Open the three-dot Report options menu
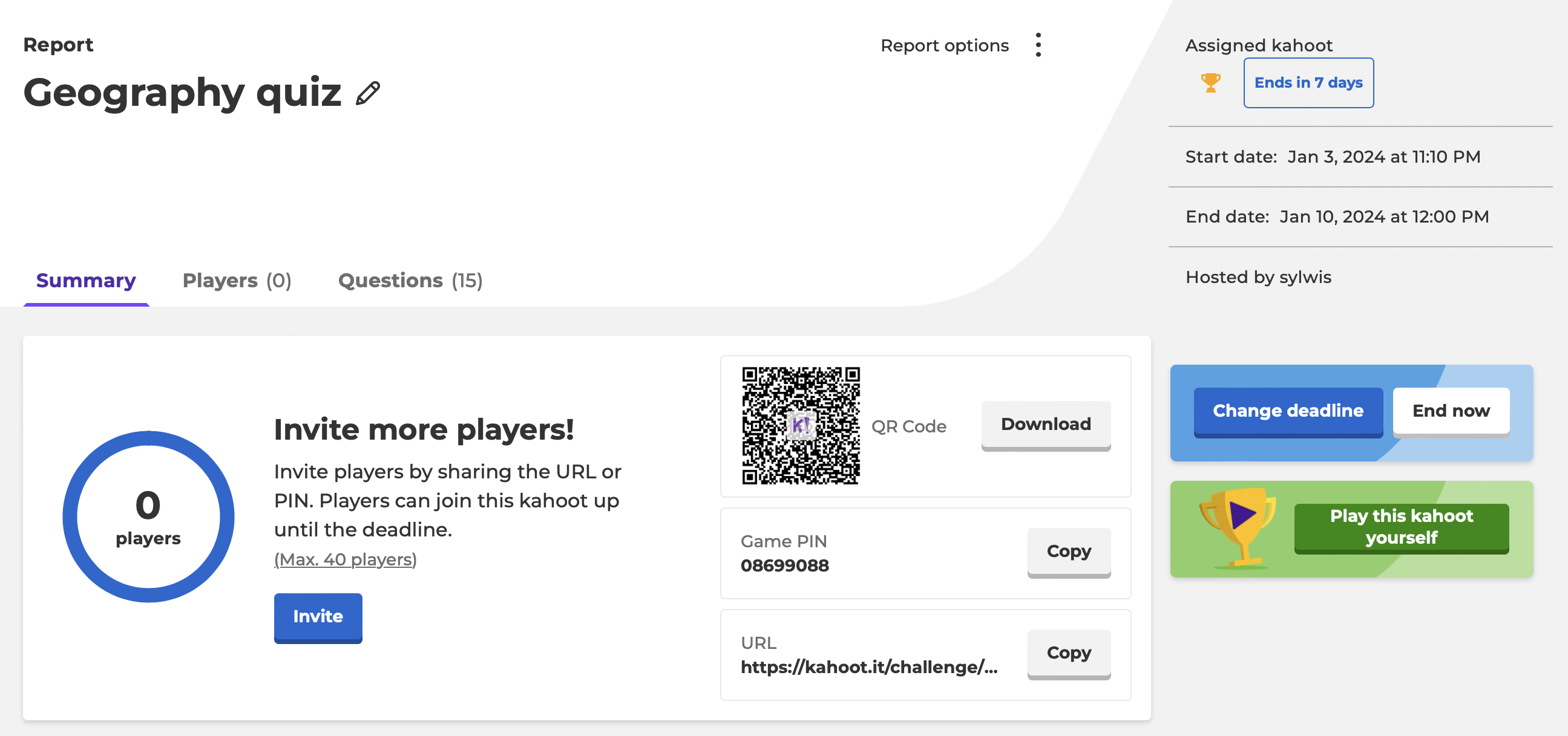The width and height of the screenshot is (1568, 736). [1038, 45]
